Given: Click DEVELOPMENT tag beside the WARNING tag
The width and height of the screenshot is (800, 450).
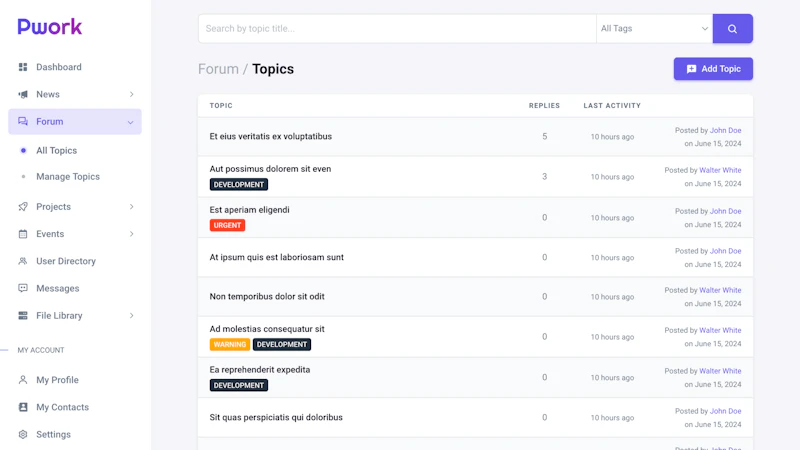Looking at the screenshot, I should point(282,344).
